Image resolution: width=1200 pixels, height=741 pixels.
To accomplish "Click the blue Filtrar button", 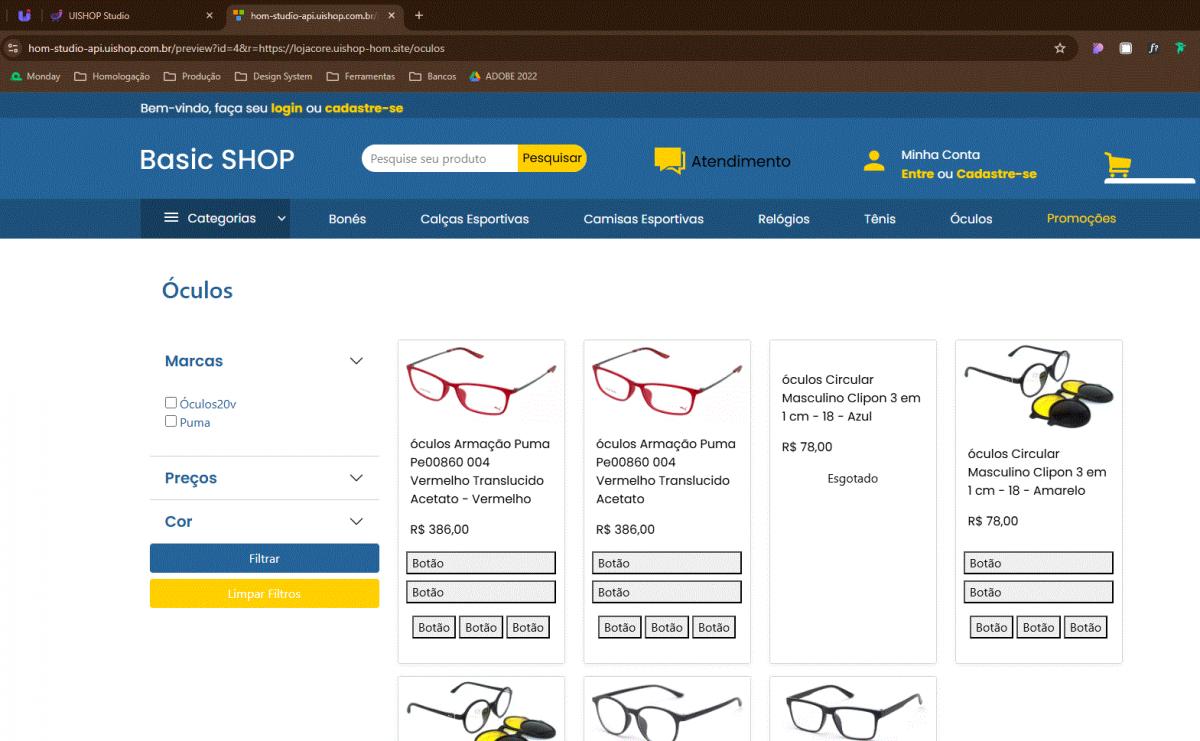I will [x=264, y=558].
